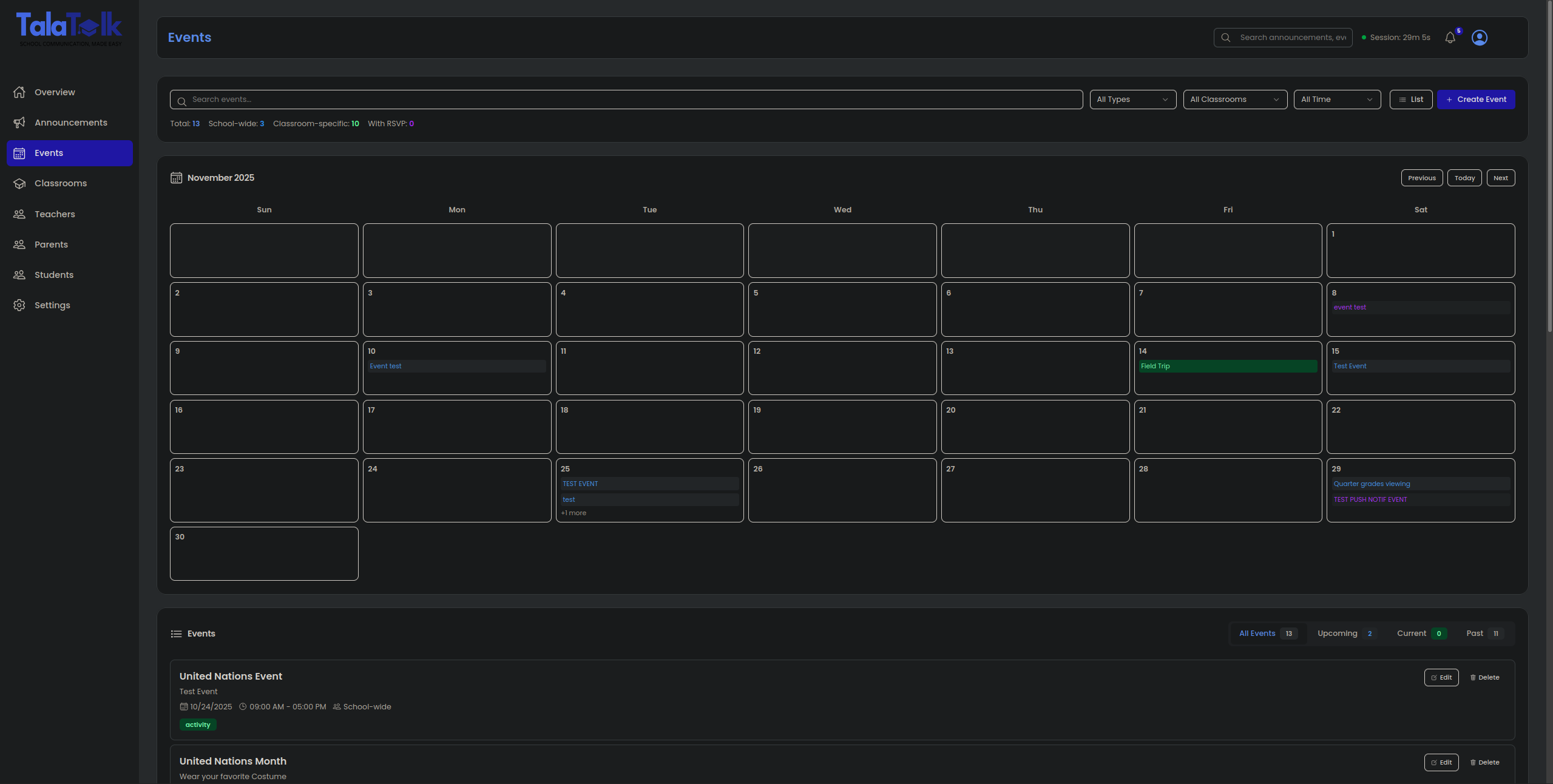This screenshot has width=1553, height=784.
Task: Open the All Classrooms filter dropdown
Action: point(1234,100)
